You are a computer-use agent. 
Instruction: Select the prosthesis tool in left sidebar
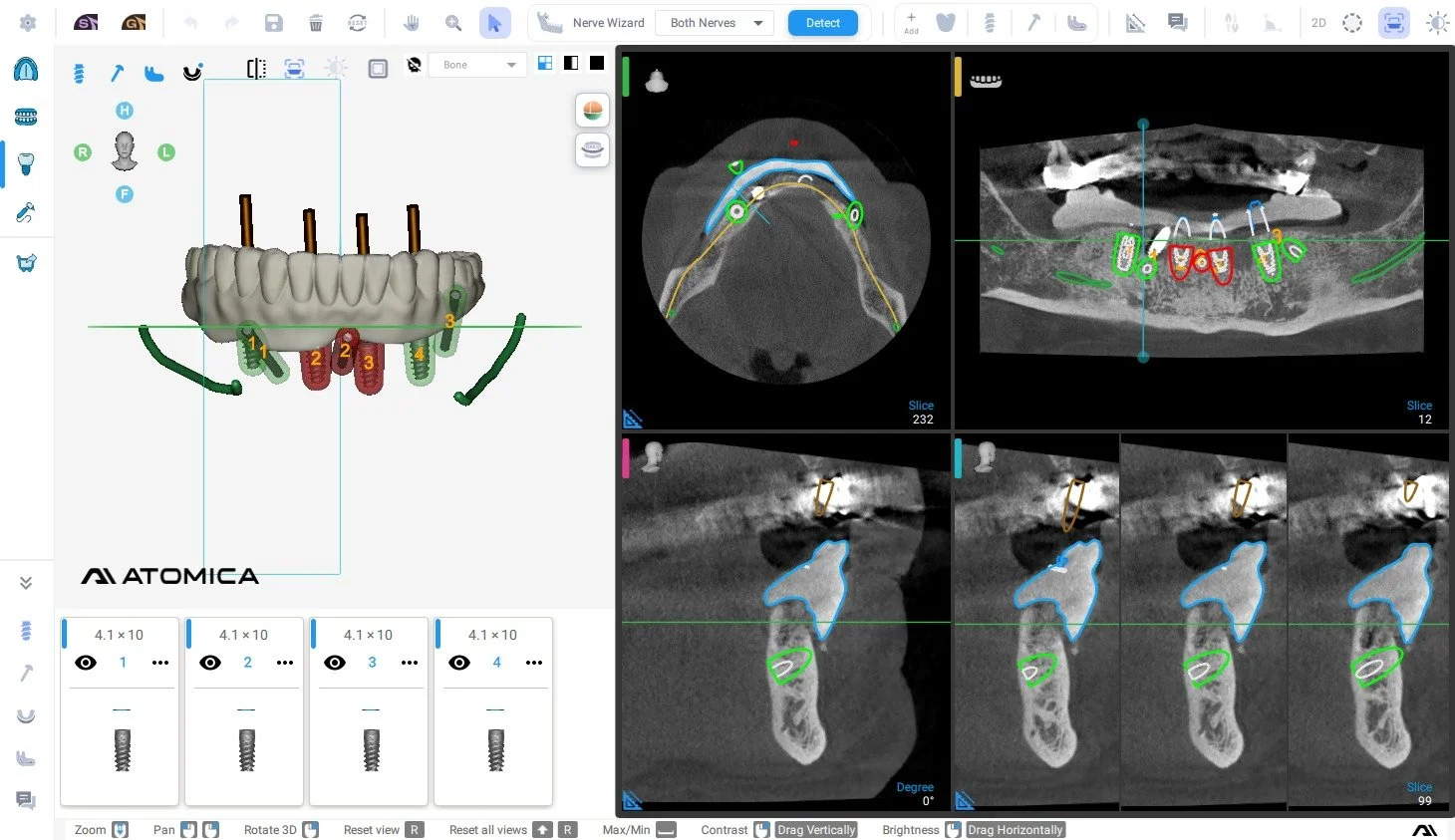tap(26, 262)
